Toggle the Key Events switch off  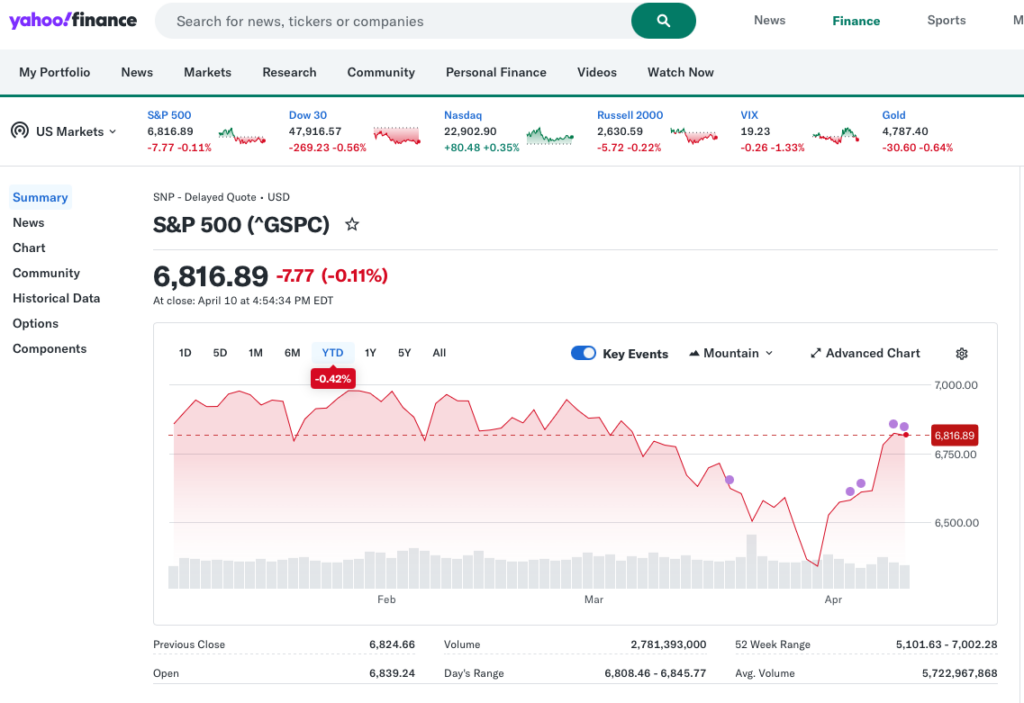click(x=583, y=353)
